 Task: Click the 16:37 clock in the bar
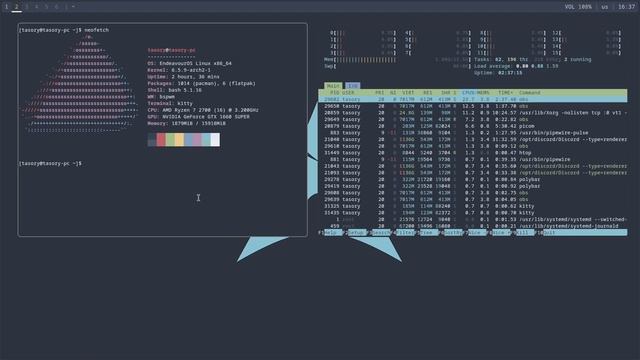pos(626,7)
